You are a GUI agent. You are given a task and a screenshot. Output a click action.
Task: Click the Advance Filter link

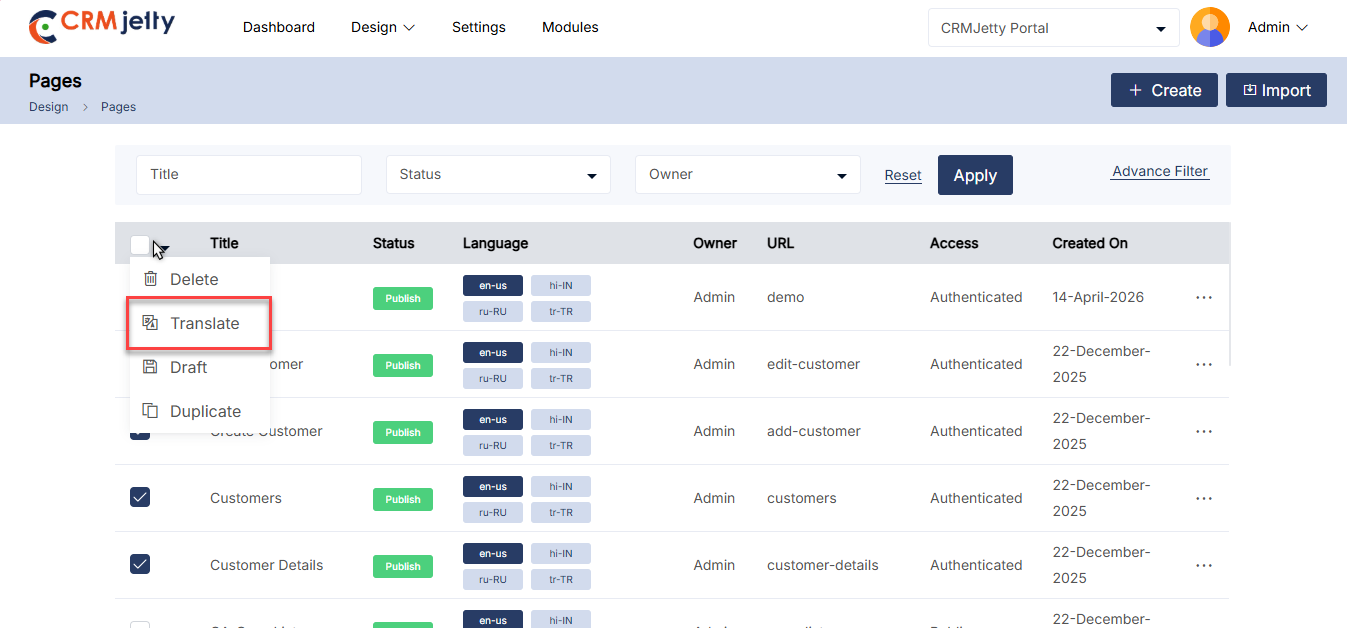[1160, 172]
